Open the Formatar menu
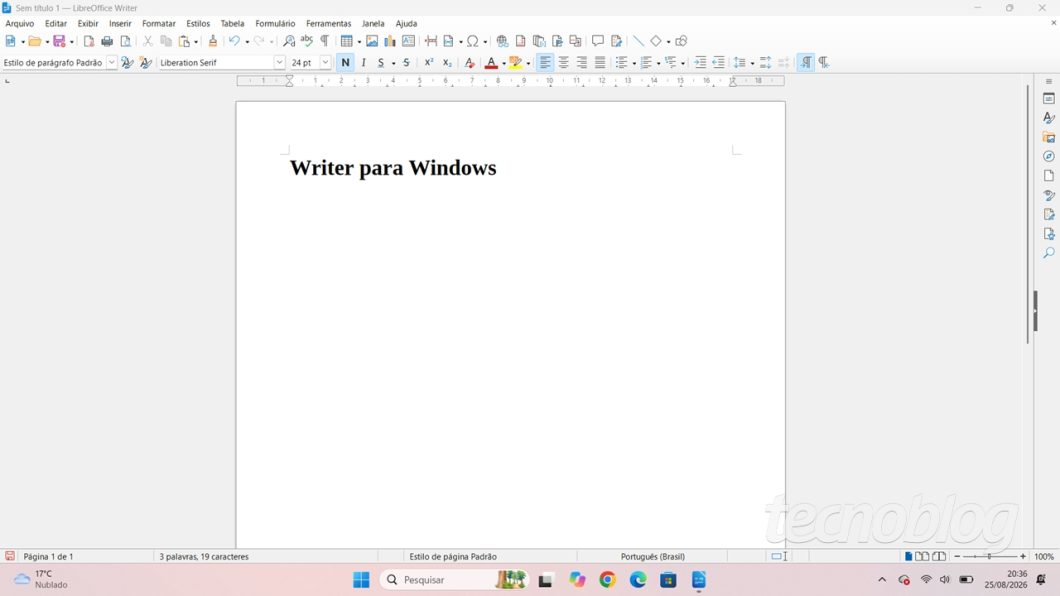 [159, 23]
